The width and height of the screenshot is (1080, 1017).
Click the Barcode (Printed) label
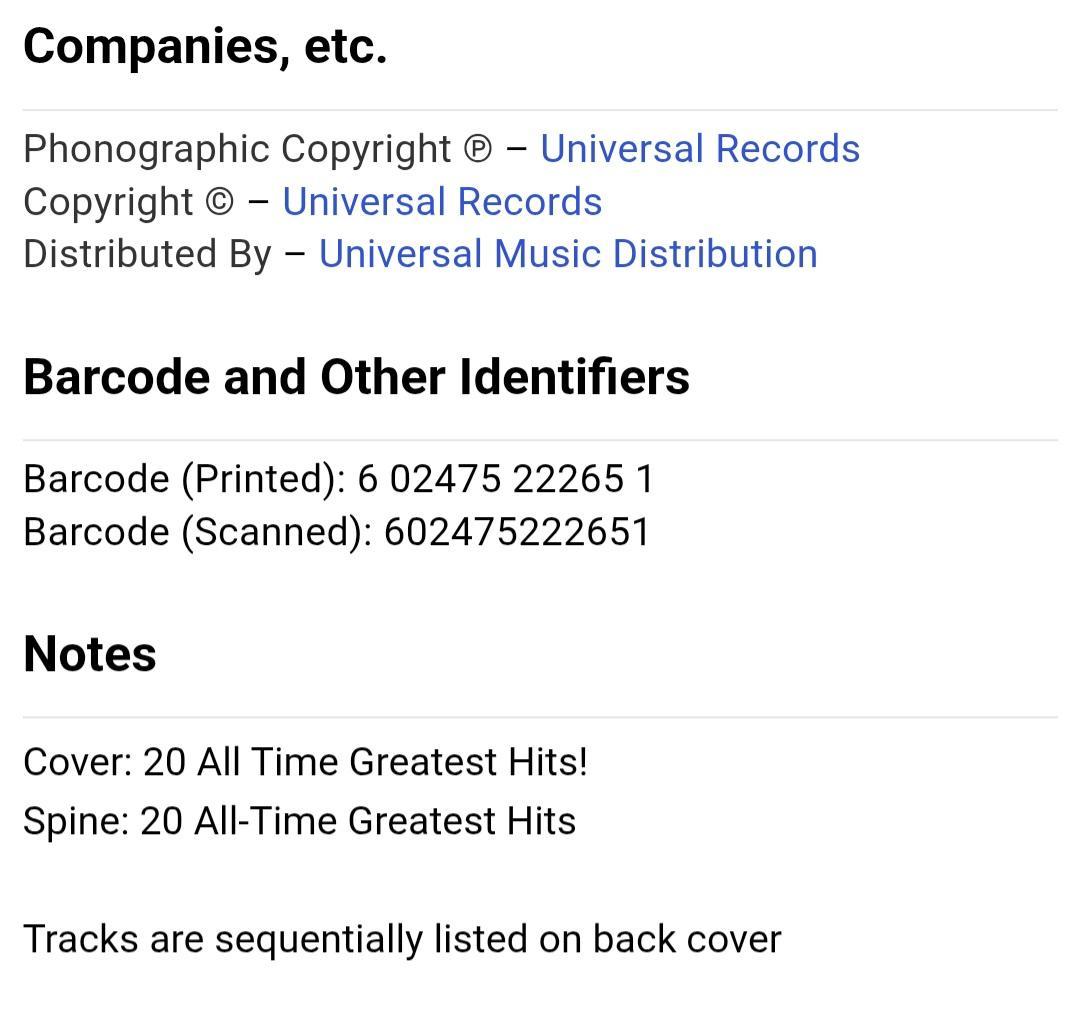[185, 479]
